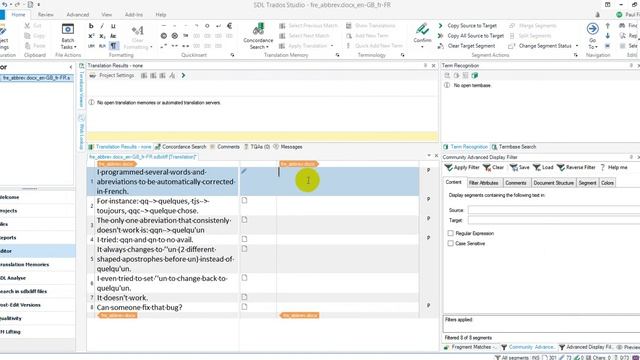Apply underline formatting
The width and height of the screenshot is (640, 360).
[113, 26]
